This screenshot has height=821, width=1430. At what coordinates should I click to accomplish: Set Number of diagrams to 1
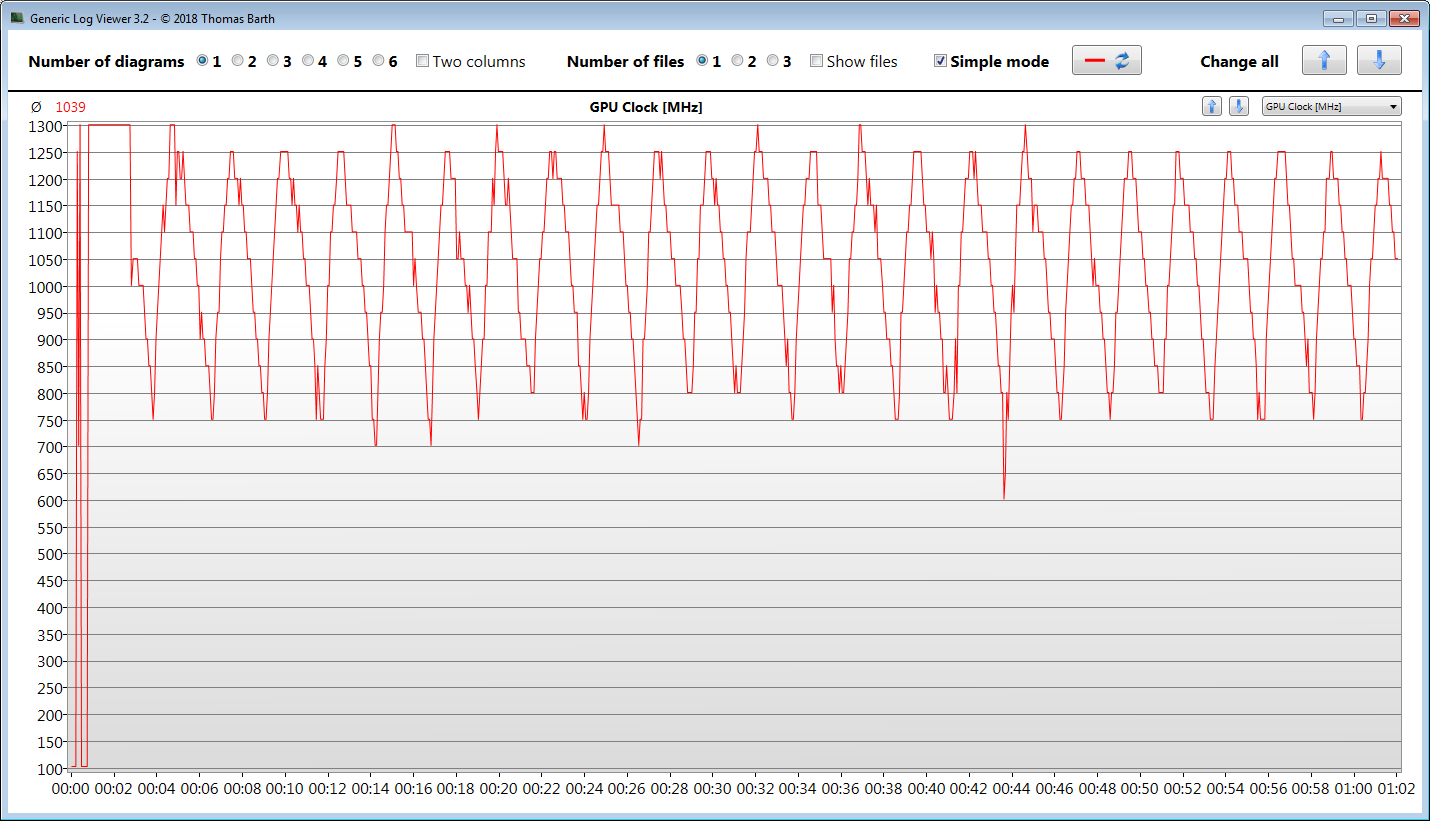pos(203,61)
